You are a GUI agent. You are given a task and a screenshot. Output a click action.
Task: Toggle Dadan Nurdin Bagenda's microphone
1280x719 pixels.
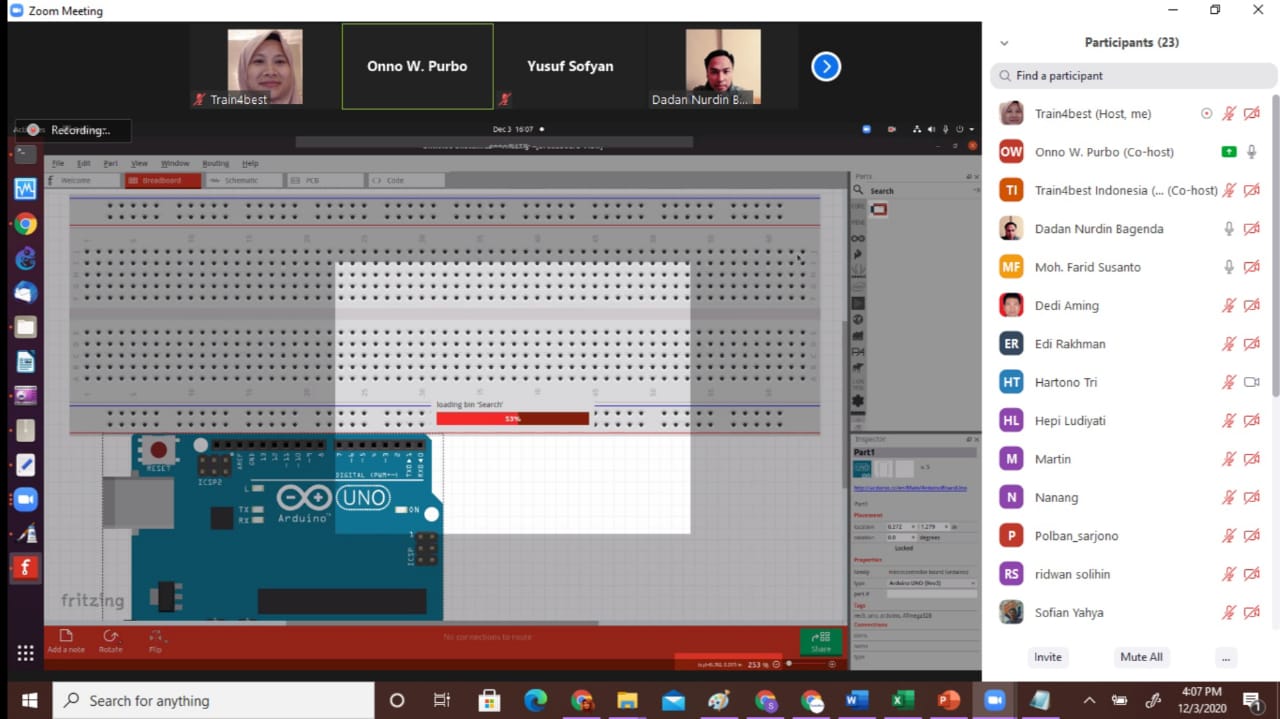[1229, 229]
